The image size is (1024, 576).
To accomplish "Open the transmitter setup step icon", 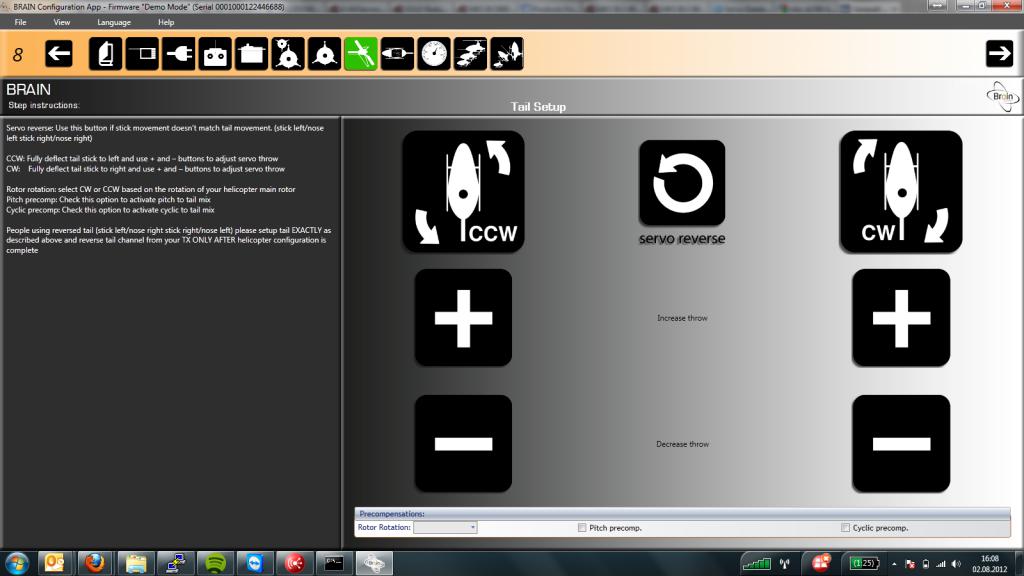I will pos(215,54).
